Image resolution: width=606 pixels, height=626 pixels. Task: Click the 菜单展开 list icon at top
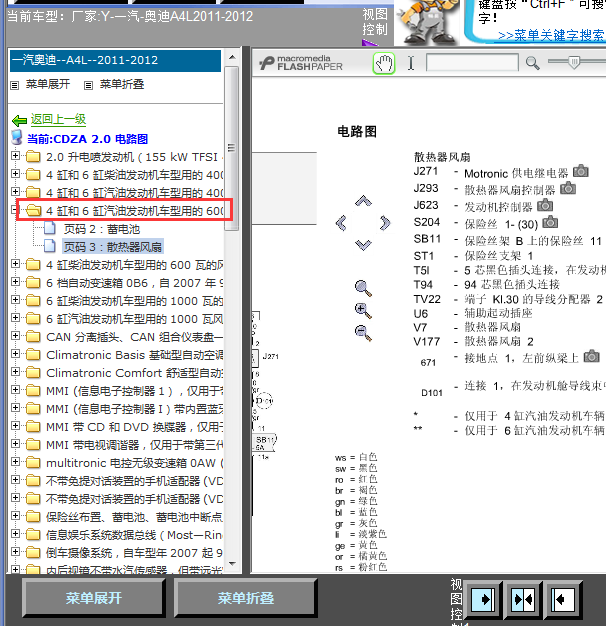tap(15, 85)
